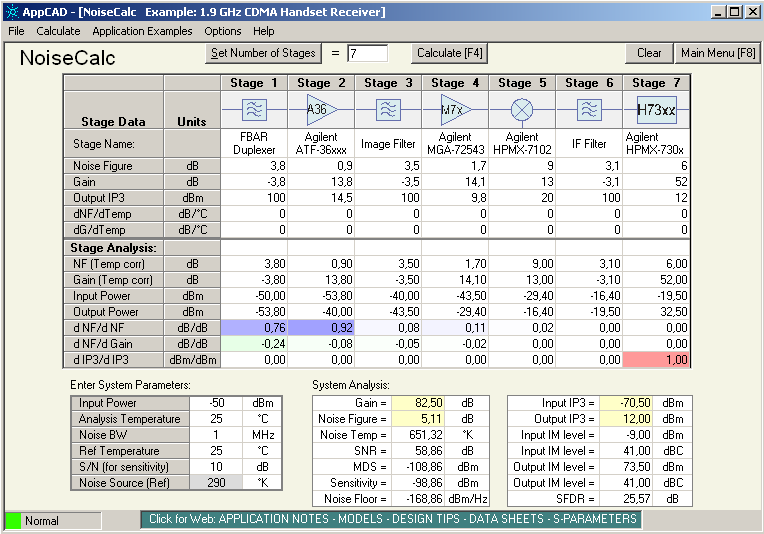Click the AppCAD title bar application icon
The width and height of the screenshot is (764, 534).
12,12
